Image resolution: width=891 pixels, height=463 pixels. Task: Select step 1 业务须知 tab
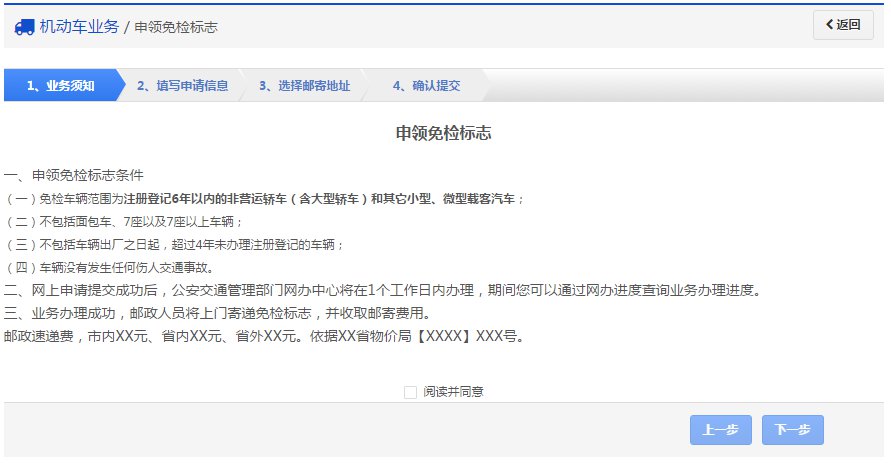click(x=61, y=86)
